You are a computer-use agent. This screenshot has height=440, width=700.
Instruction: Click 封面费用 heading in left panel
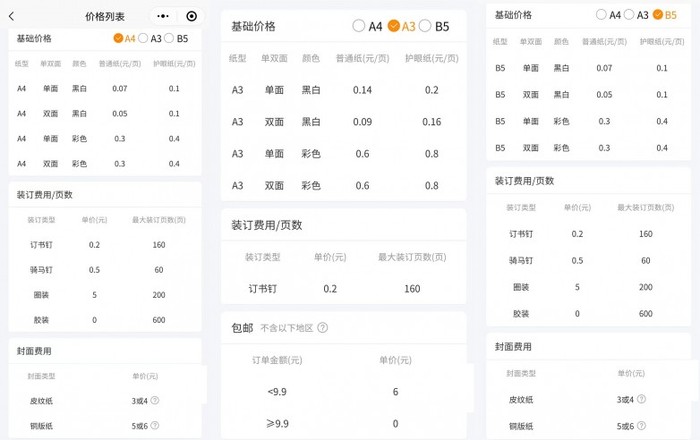(34, 351)
